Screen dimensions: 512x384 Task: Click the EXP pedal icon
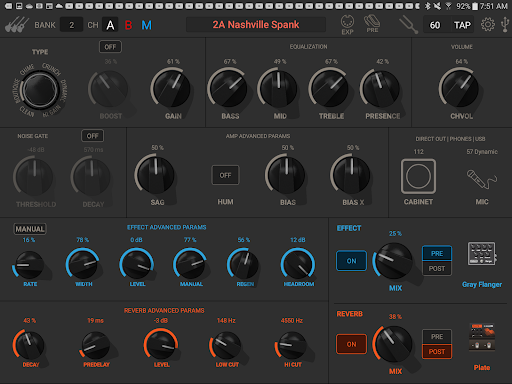[x=347, y=25]
